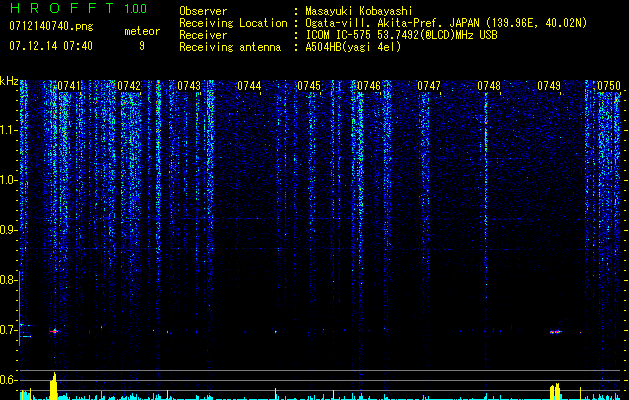Click the 0747 time marker
Viewport: 629px width, 400px height.
pyautogui.click(x=429, y=86)
